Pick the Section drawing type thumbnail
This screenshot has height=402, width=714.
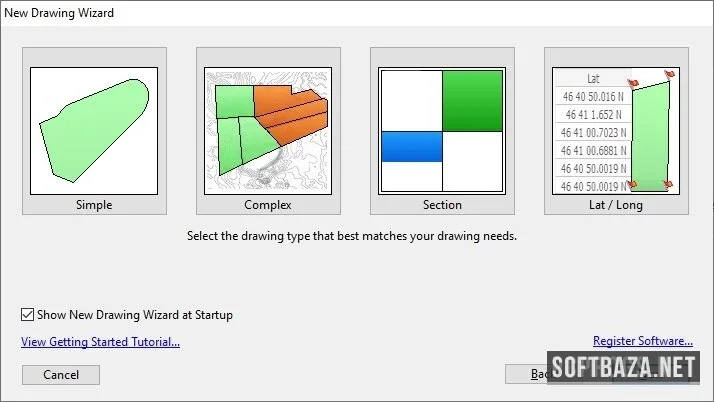pyautogui.click(x=442, y=131)
